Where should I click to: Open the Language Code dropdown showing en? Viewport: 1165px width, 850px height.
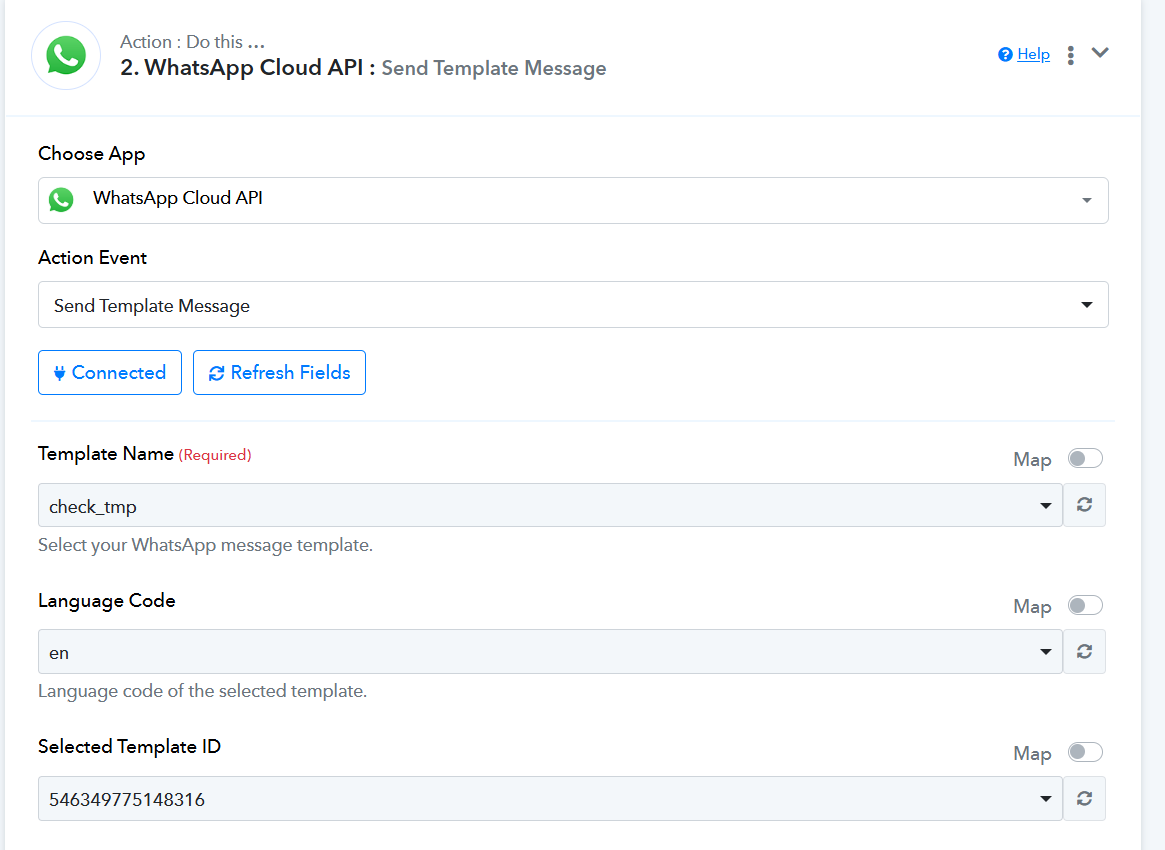tap(550, 652)
